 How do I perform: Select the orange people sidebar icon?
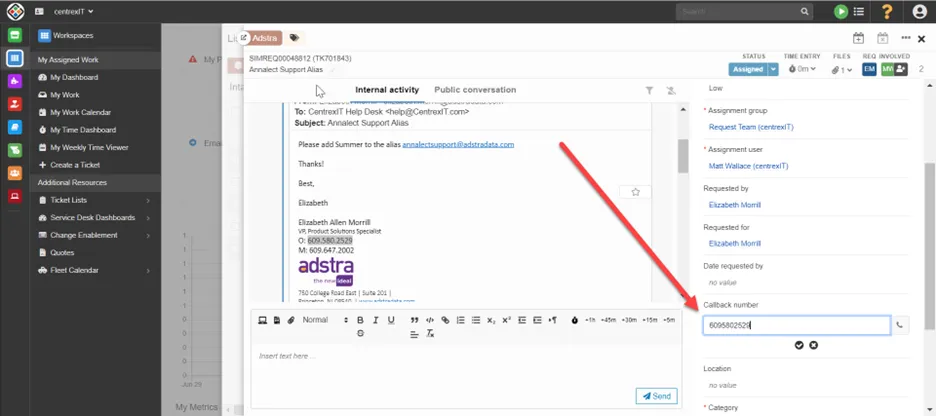tap(15, 173)
